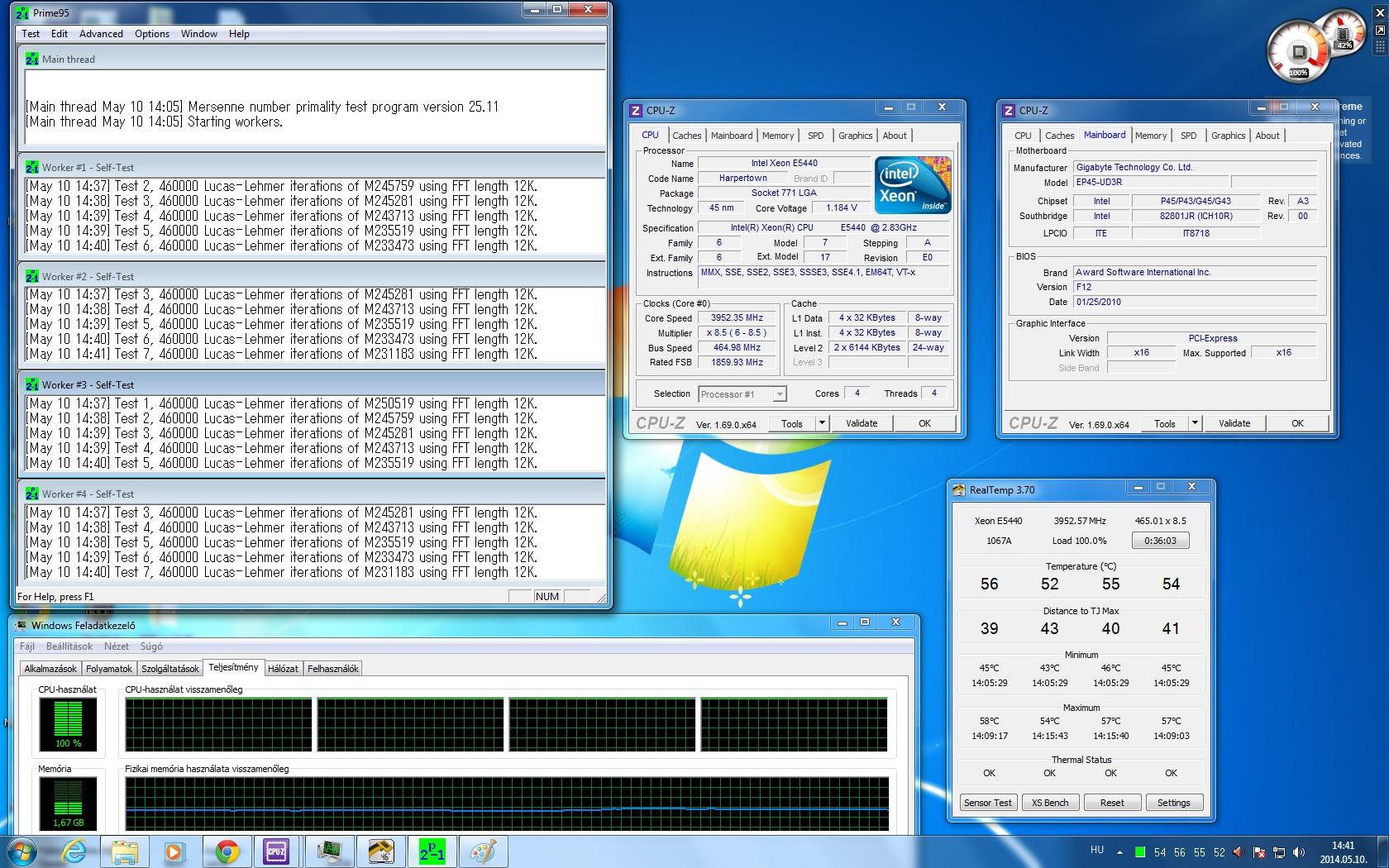Click BIOS date 01/25/2010 in CPU-Z
1389x868 pixels.
click(x=1194, y=302)
